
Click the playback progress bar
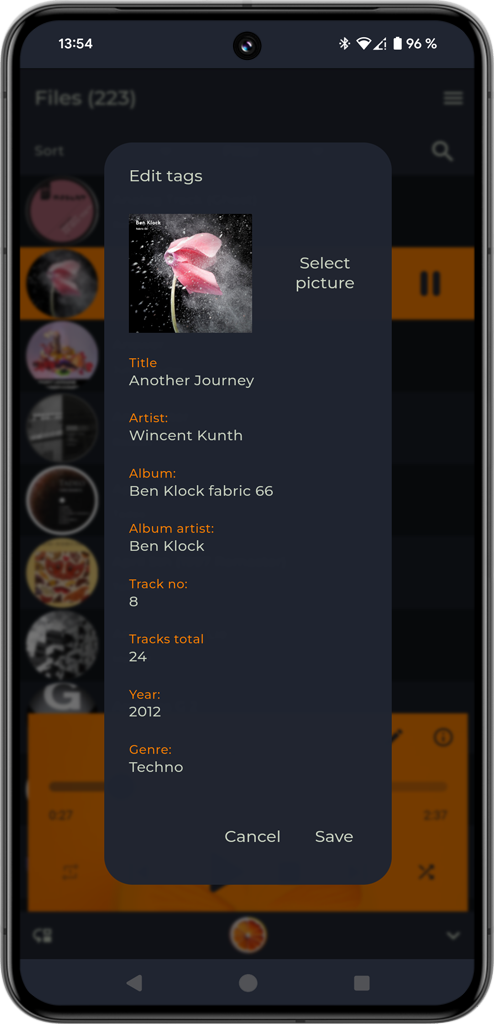[248, 787]
